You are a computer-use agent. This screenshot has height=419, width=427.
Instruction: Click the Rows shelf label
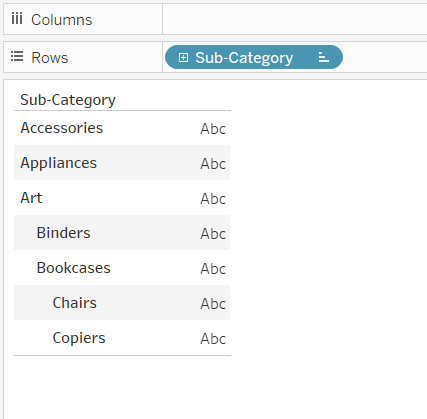tap(50, 58)
